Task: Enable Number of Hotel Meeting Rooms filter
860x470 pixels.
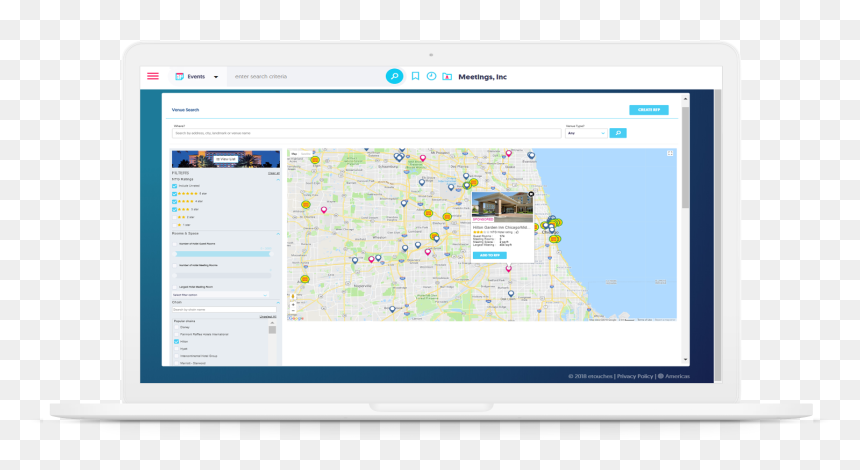Action: coord(175,265)
